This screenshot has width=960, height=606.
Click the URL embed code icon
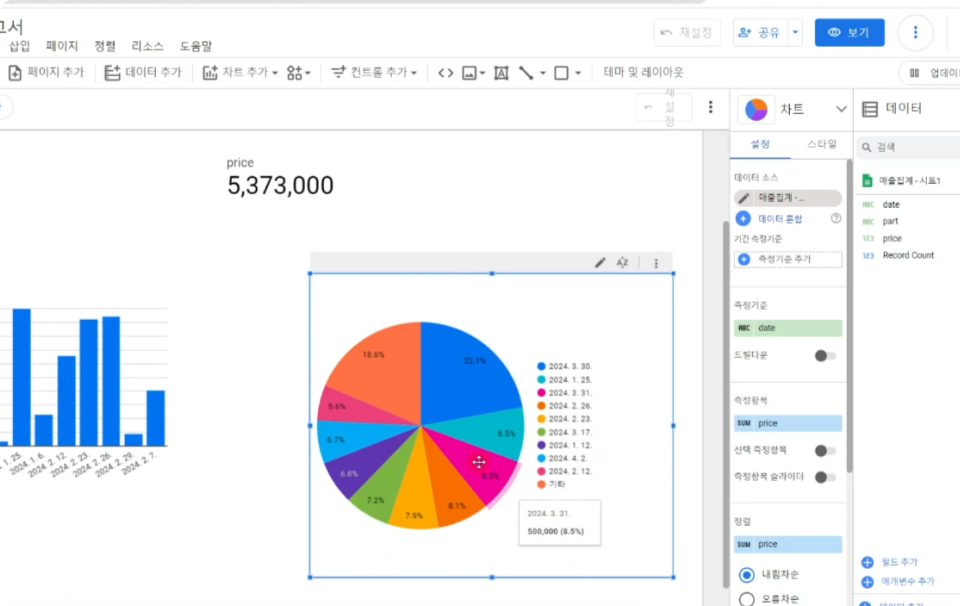click(446, 73)
